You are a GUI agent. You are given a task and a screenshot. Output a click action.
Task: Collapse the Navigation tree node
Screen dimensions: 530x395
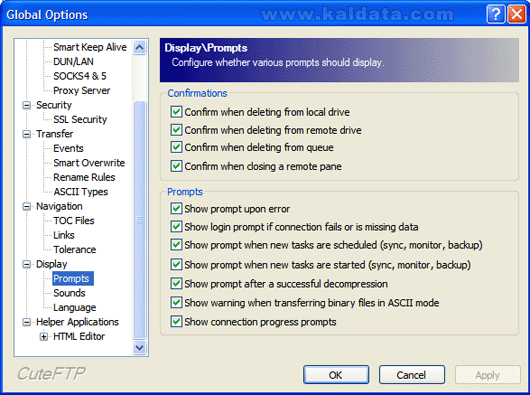pyautogui.click(x=26, y=206)
